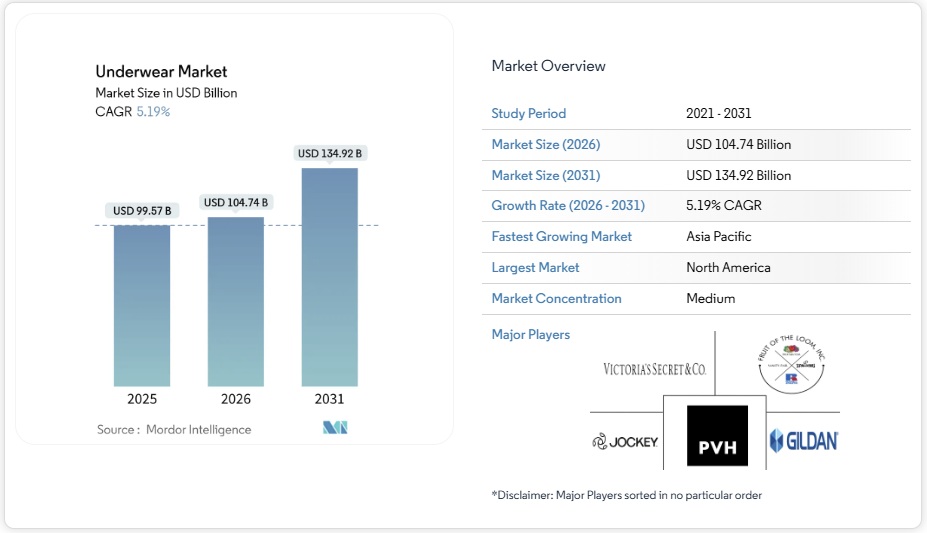Click the Jockey logo
927x533 pixels.
point(625,441)
